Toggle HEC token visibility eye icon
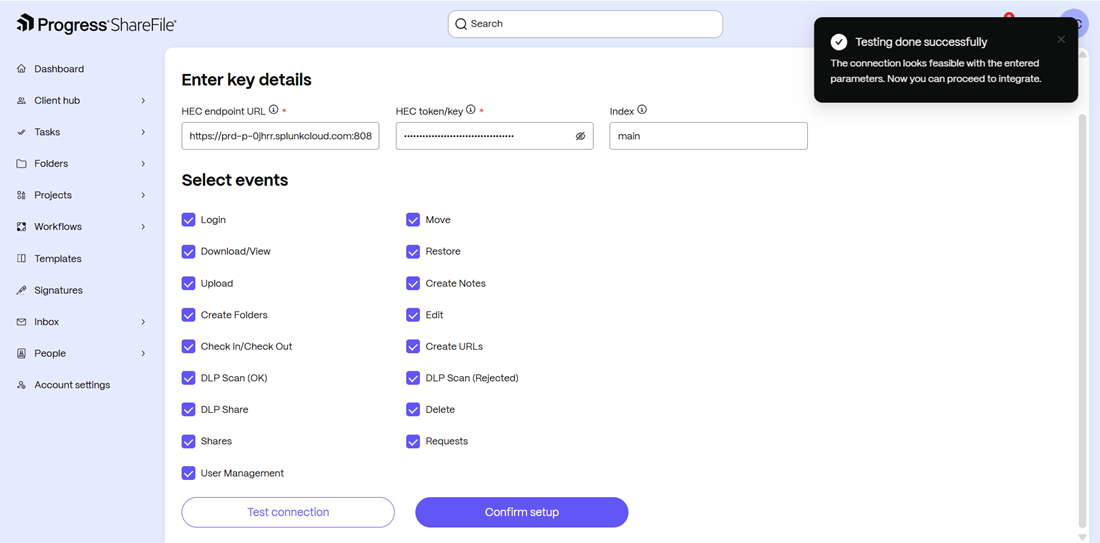1100x543 pixels. click(x=580, y=136)
